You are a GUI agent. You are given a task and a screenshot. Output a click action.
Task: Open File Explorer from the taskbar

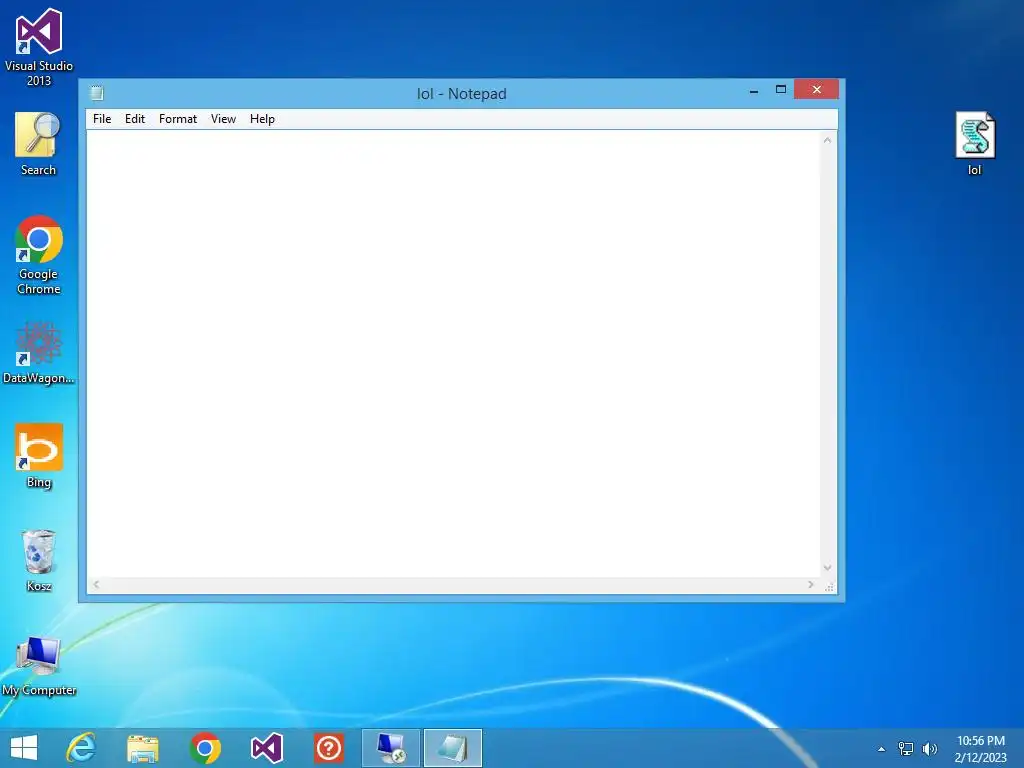[x=143, y=748]
